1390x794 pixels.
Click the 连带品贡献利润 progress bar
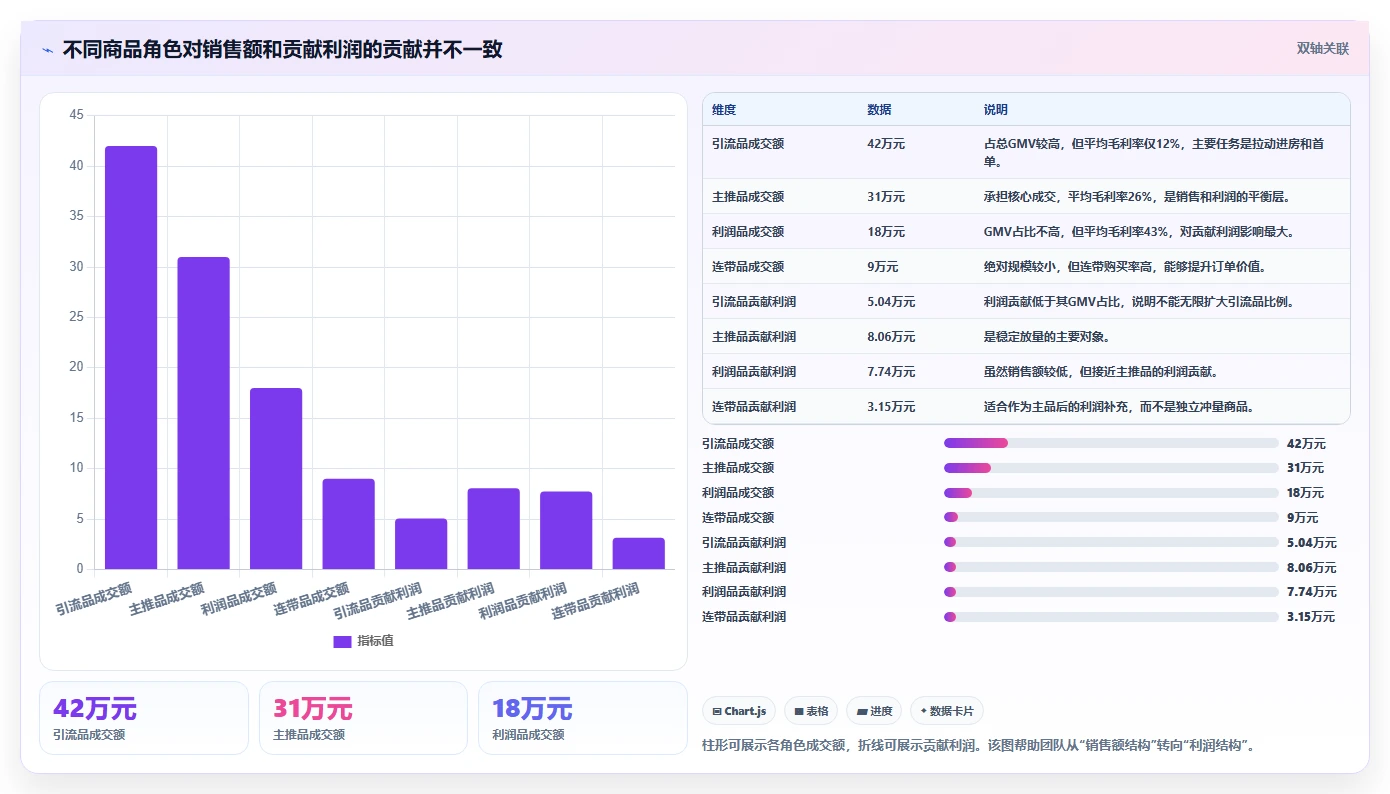(x=1111, y=617)
